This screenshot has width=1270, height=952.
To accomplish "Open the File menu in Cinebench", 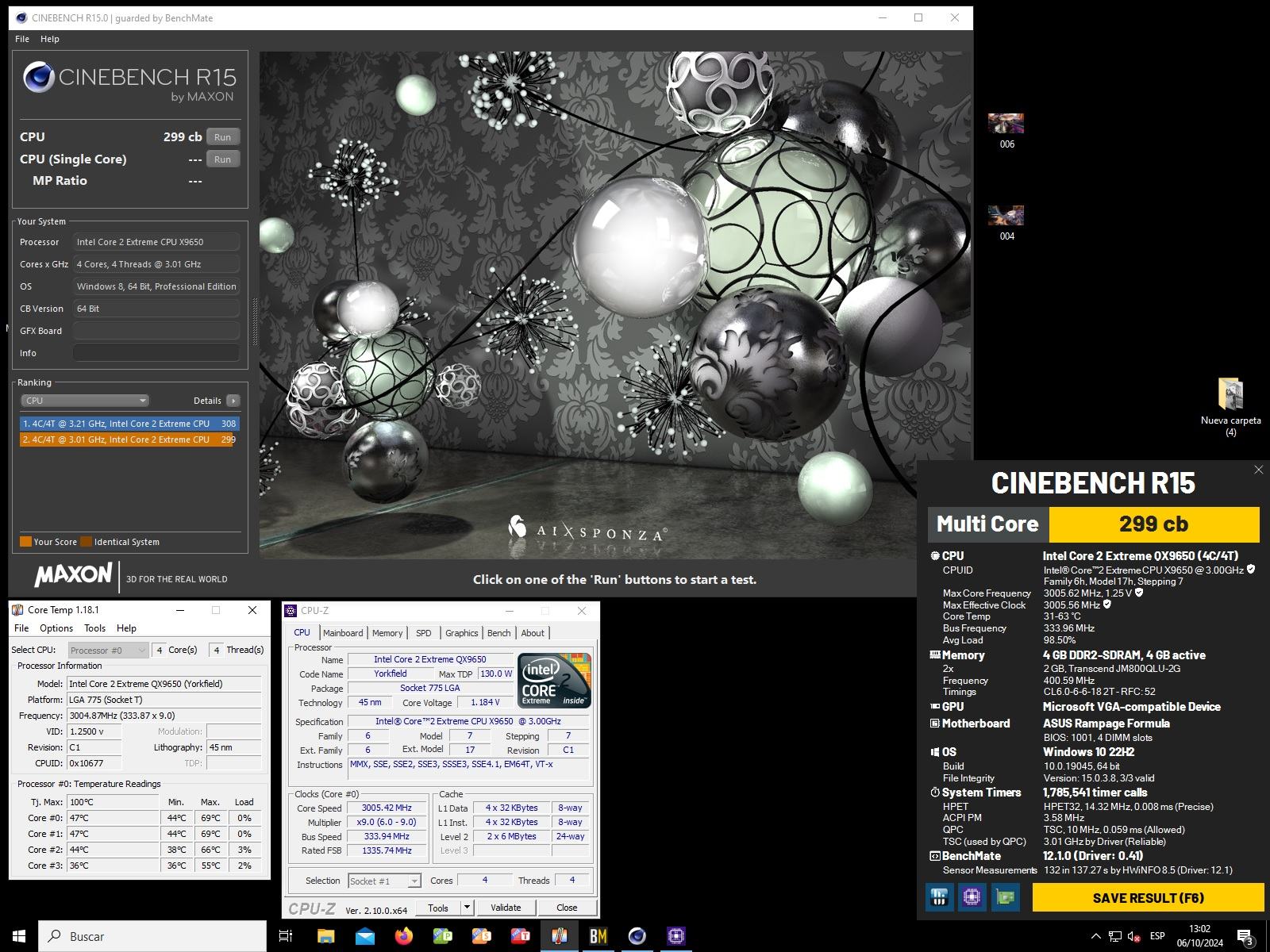I will tap(22, 39).
